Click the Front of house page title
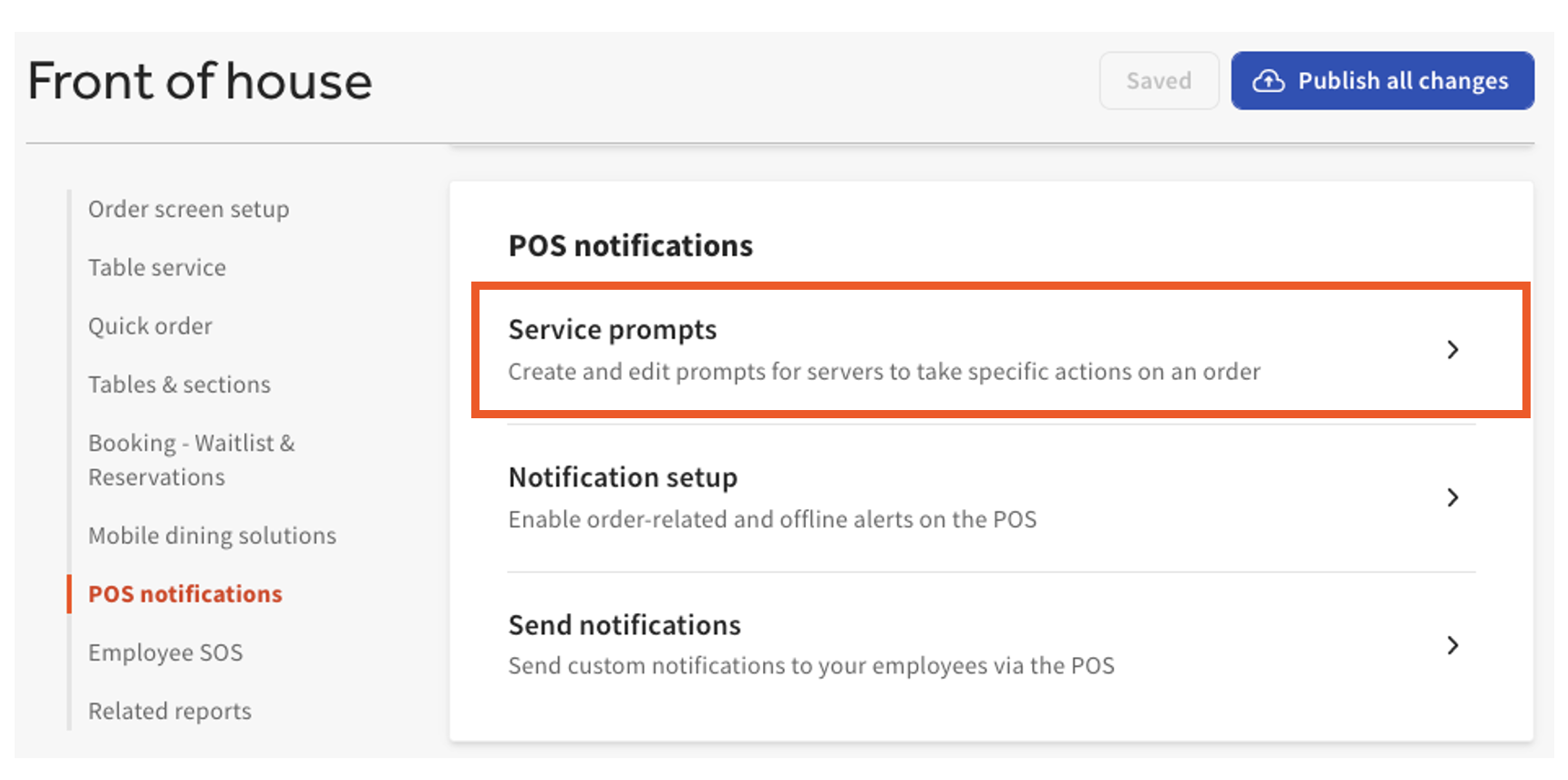The image size is (1568, 780). 200,81
